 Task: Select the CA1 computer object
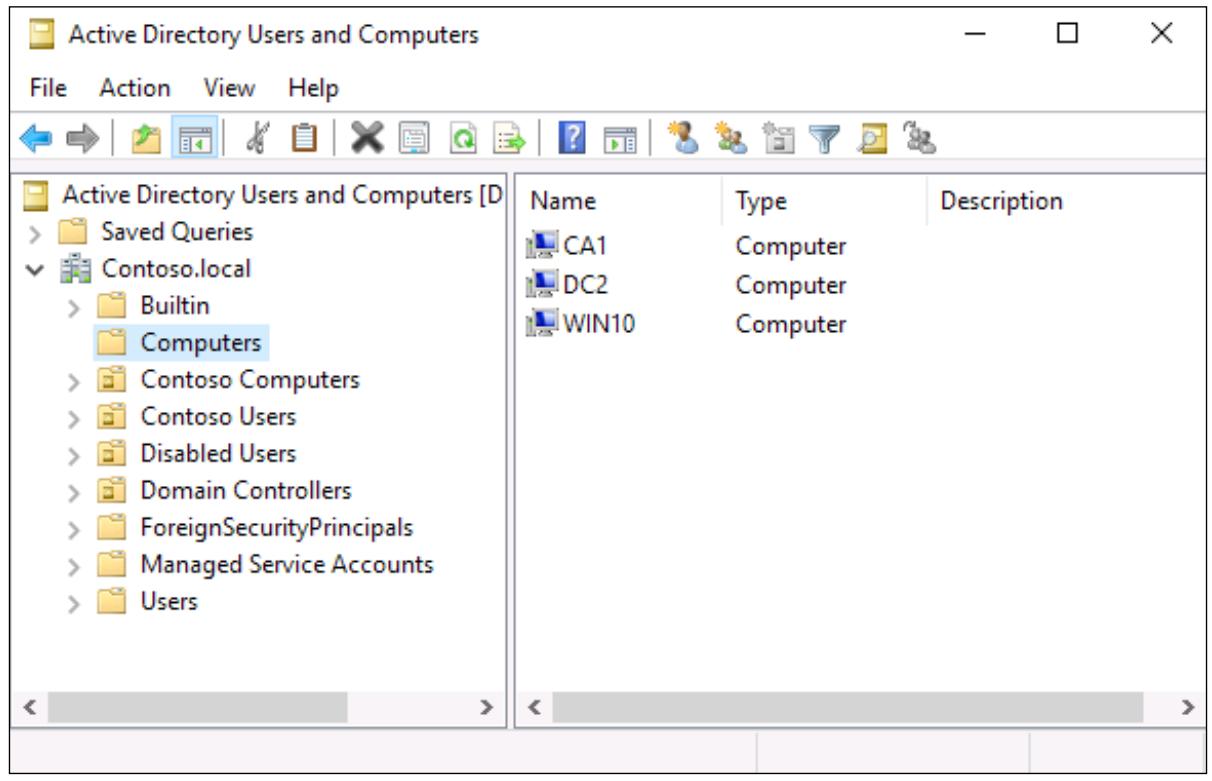point(586,246)
